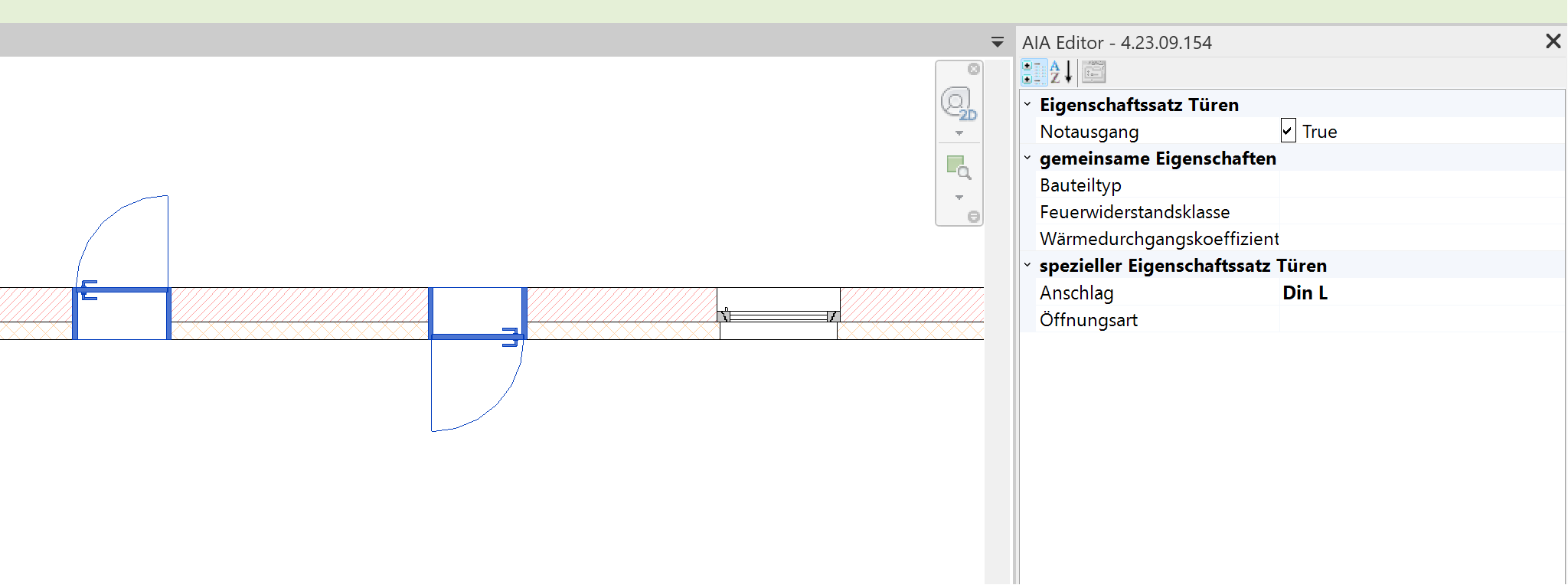Select the window element in the wall
The width and height of the screenshot is (1568, 585).
pyautogui.click(x=779, y=316)
